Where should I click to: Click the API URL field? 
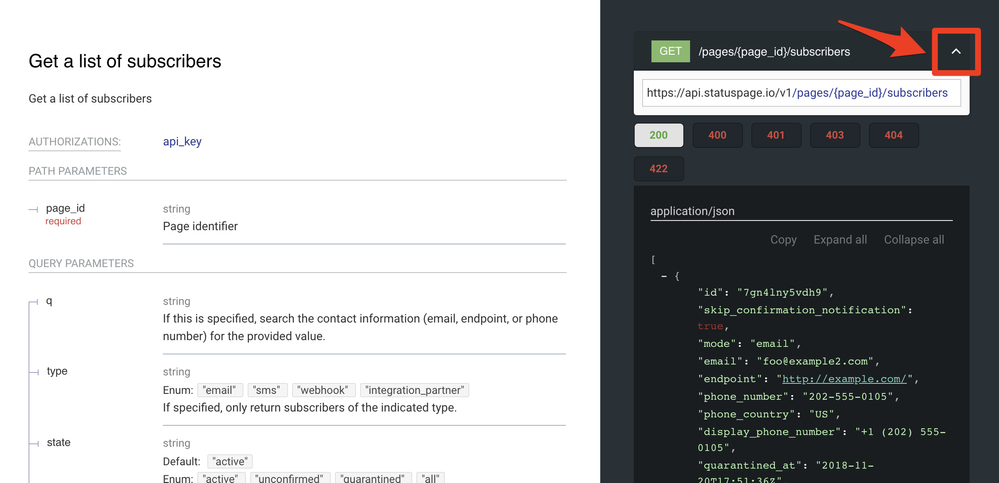click(801, 93)
